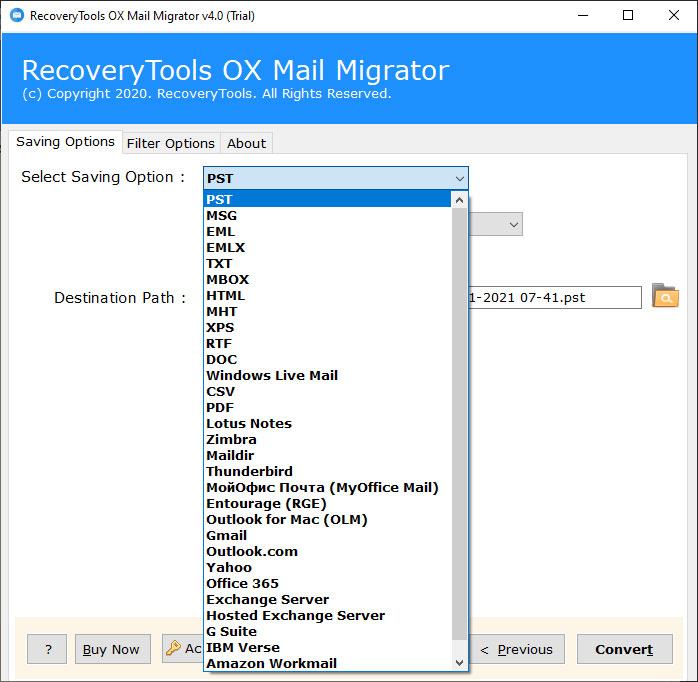
Task: Click the dropdown list scroll-down arrow
Action: tap(459, 662)
